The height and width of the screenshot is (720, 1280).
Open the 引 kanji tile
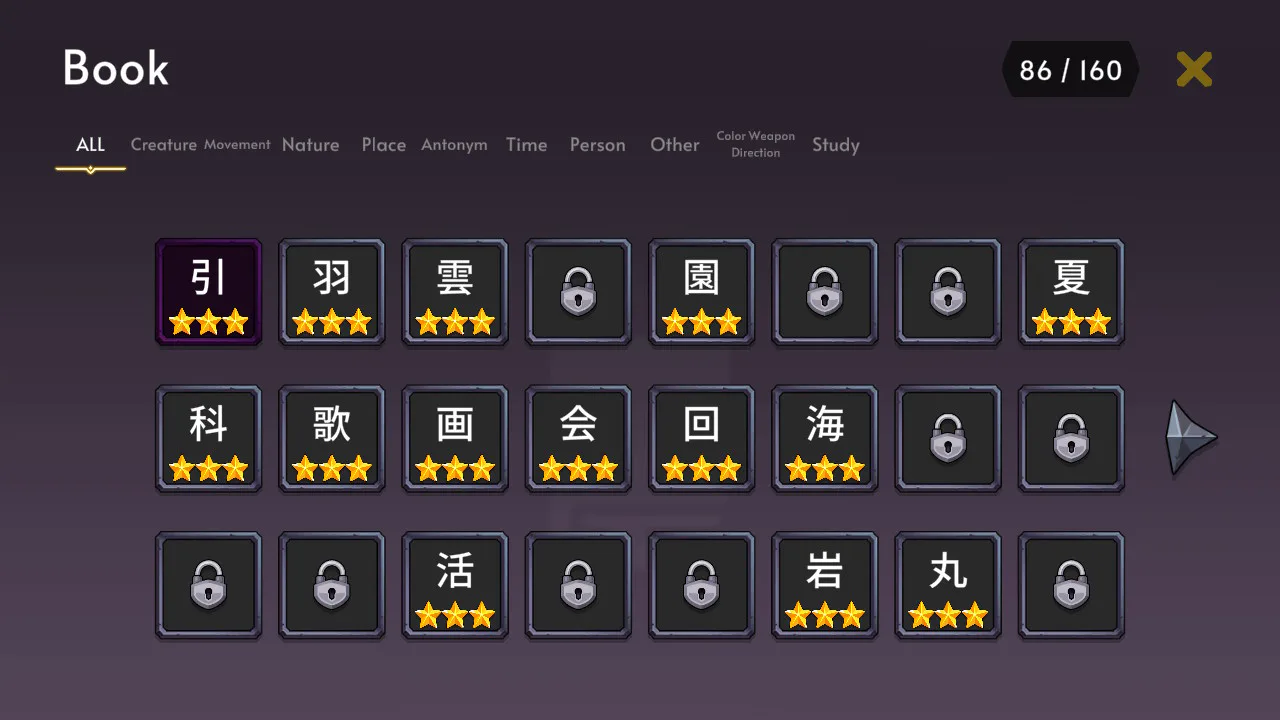(208, 292)
